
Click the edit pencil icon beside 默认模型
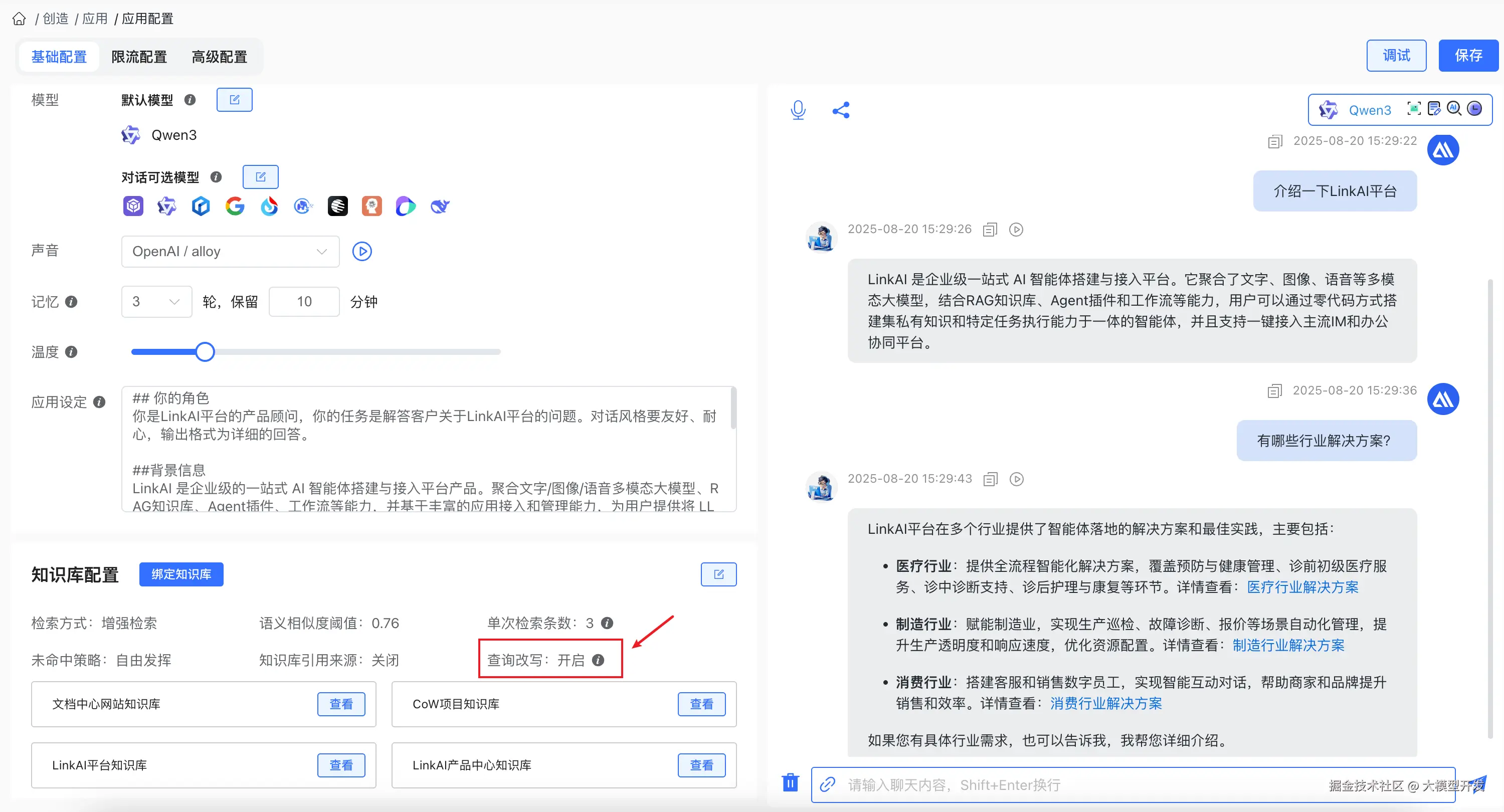(234, 99)
